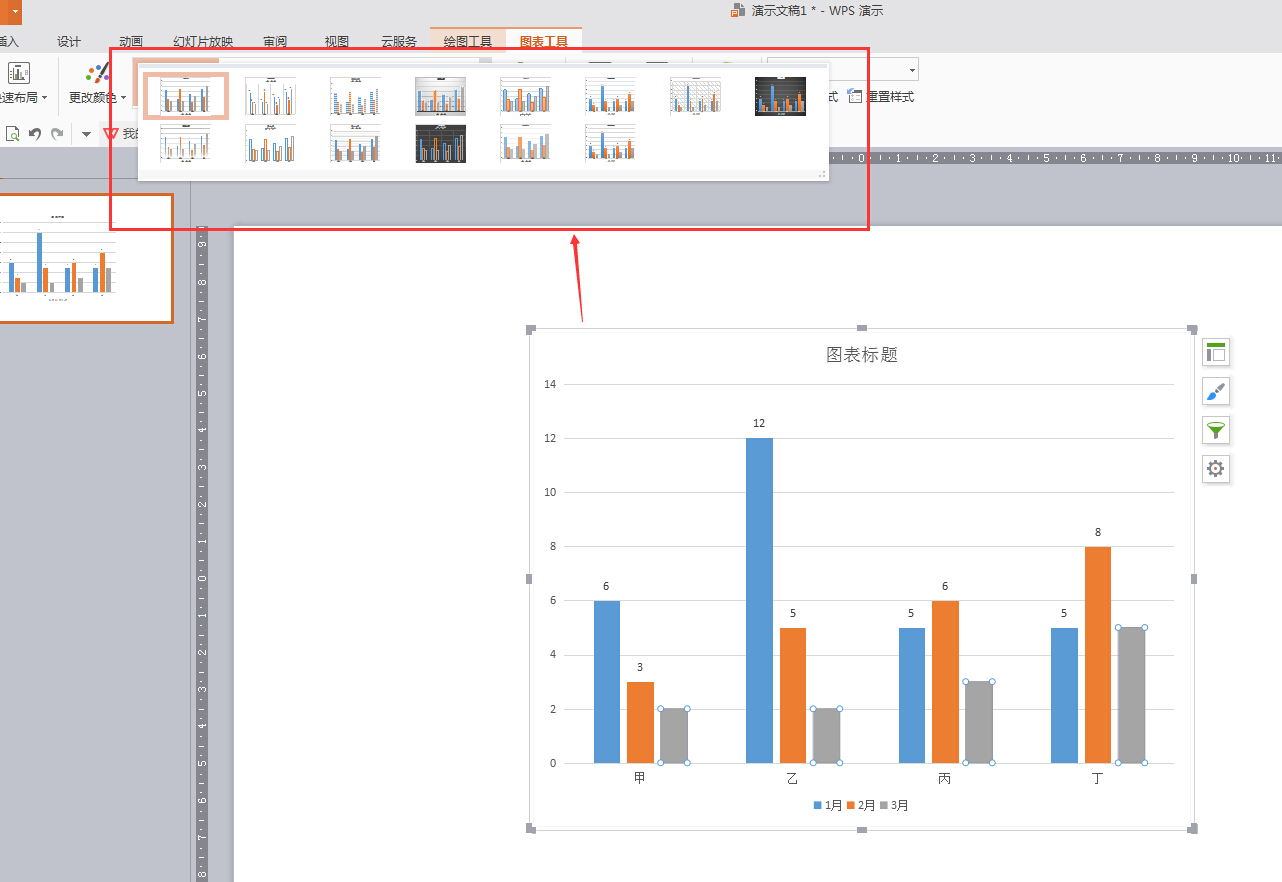The height and width of the screenshot is (882, 1282).
Task: Click the data label 3 above orange bar
Action: point(640,668)
